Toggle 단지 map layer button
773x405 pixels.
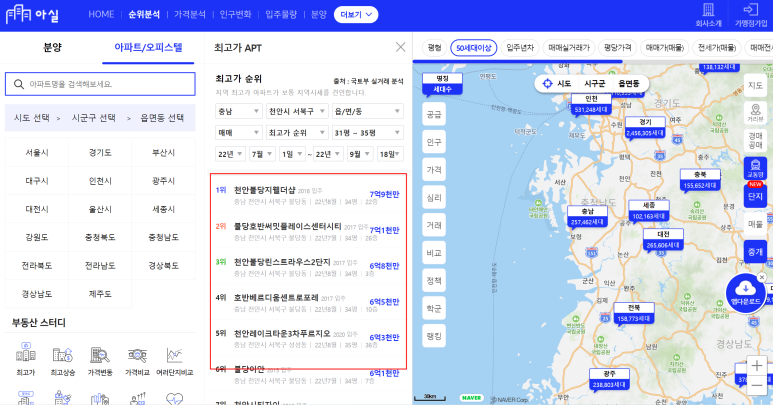(755, 196)
